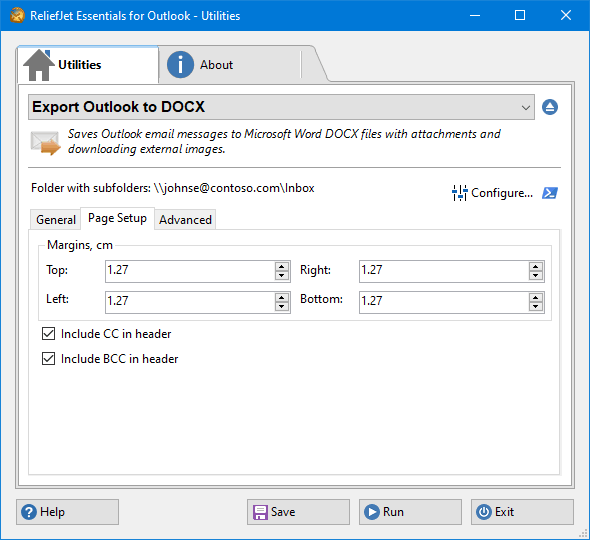Click the blue eject icon beside utility dropdown
The image size is (590, 540).
pos(550,107)
